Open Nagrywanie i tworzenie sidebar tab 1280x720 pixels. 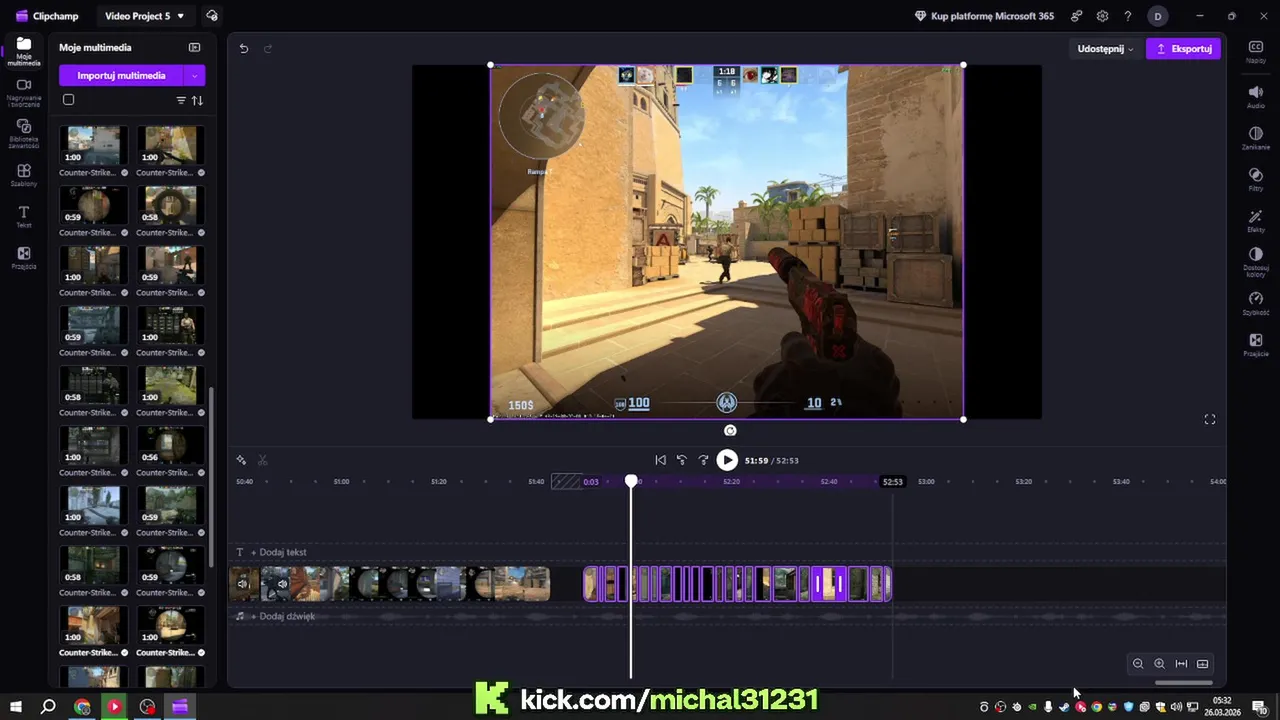point(24,92)
